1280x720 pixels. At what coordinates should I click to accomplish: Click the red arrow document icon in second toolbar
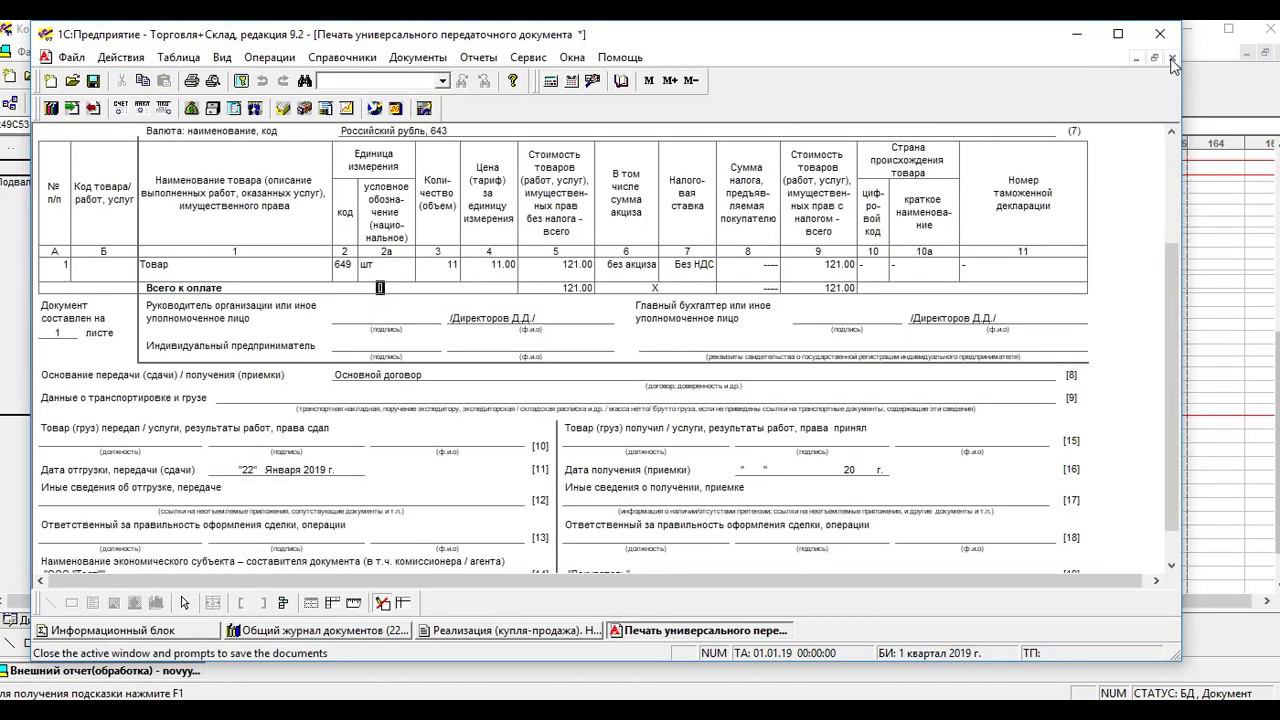click(x=93, y=108)
